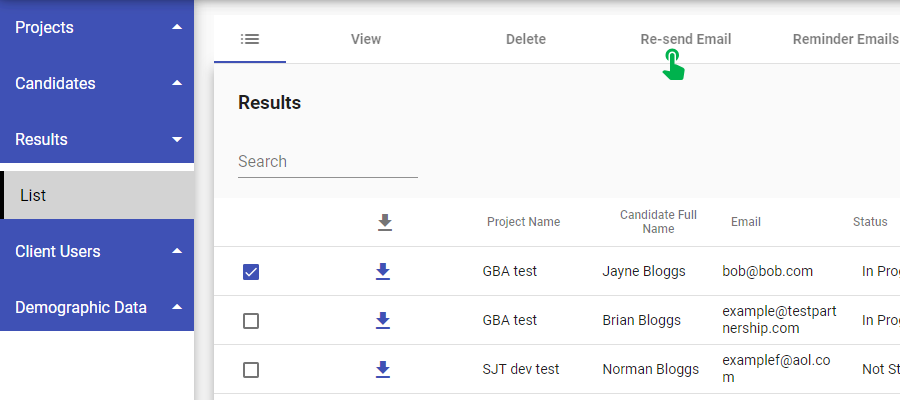900x400 pixels.
Task: Uncheck the Jayne Bloggs row checkbox
Action: (x=251, y=271)
